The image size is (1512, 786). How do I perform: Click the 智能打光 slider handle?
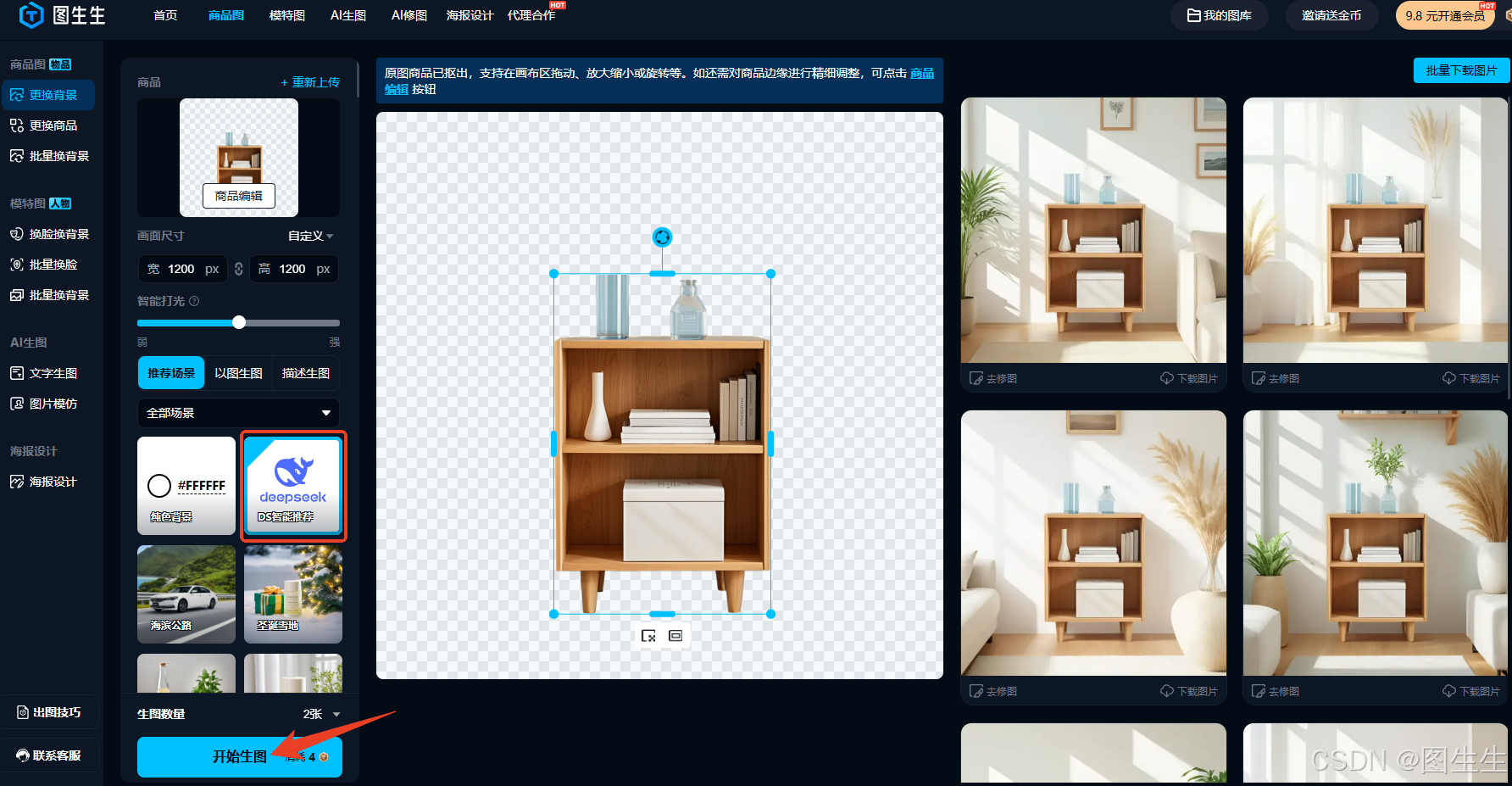[x=239, y=322]
